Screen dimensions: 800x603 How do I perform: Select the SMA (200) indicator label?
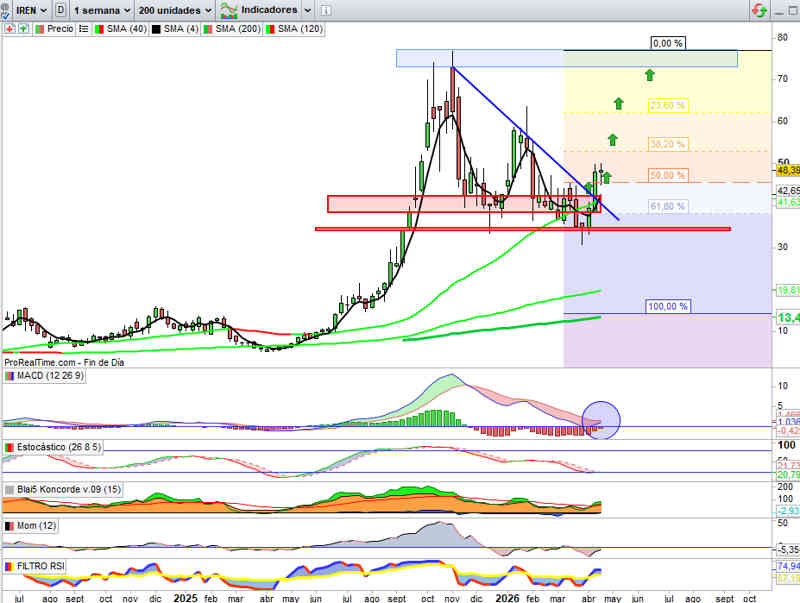pyautogui.click(x=236, y=29)
